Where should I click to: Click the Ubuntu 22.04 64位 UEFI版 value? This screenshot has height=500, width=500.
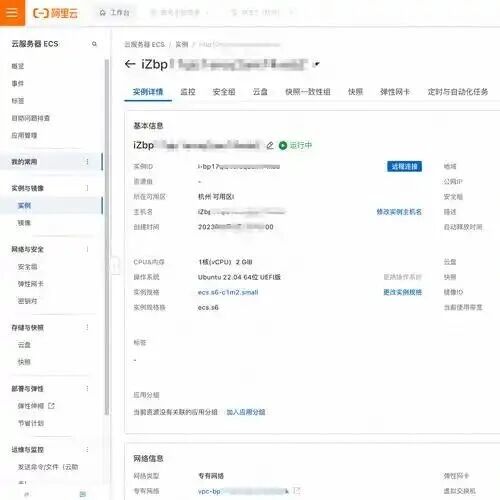pyautogui.click(x=239, y=277)
